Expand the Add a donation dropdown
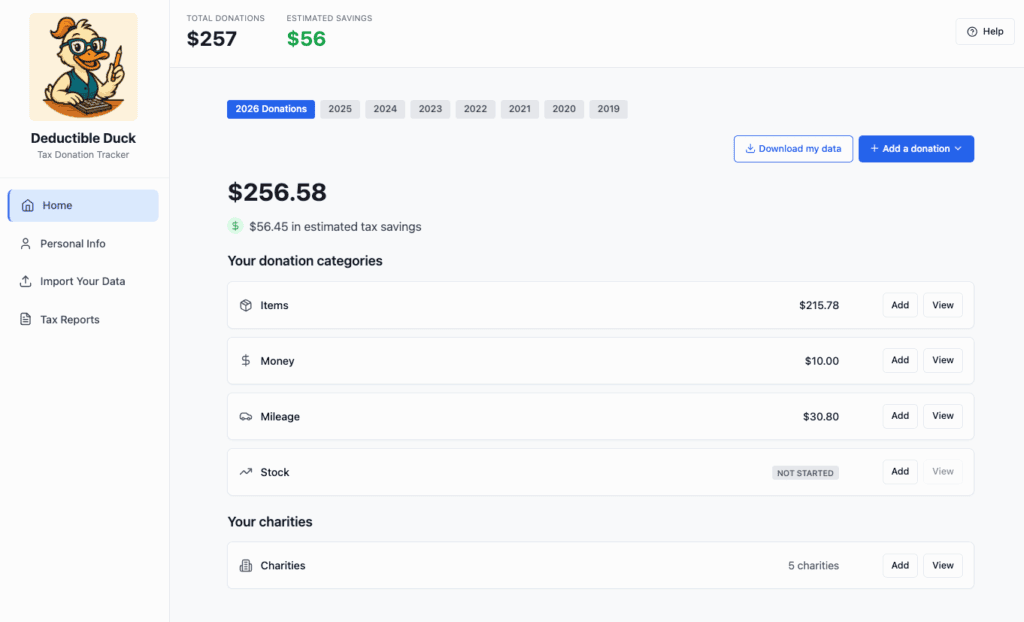The height and width of the screenshot is (622, 1024). pos(916,149)
